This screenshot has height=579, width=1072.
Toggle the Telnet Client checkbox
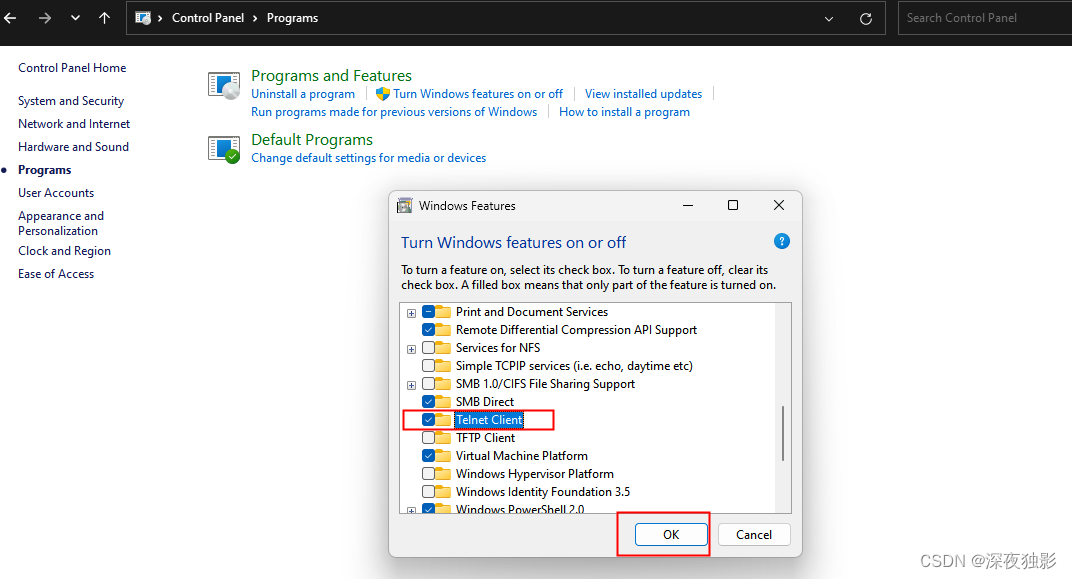[429, 420]
